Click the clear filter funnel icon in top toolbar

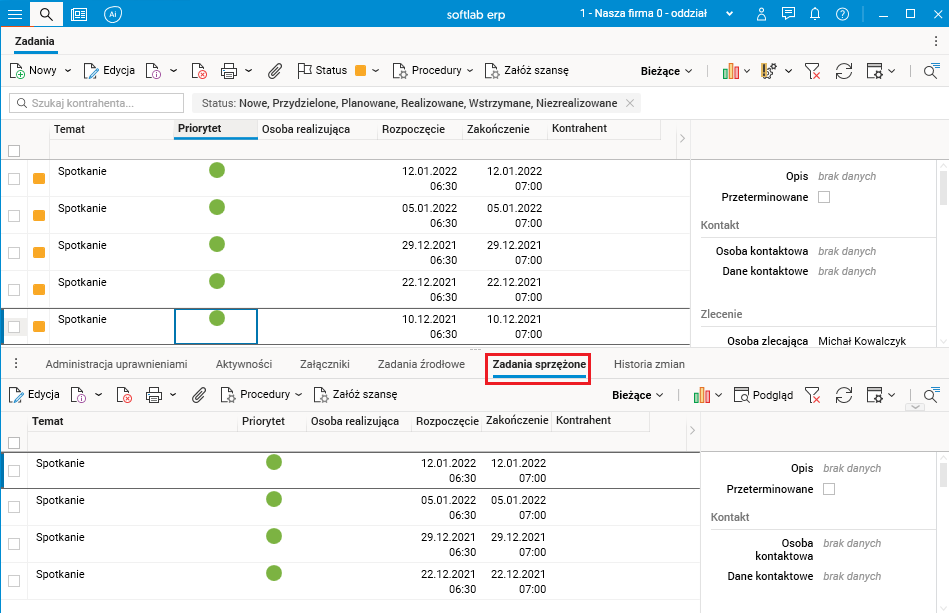coord(812,71)
